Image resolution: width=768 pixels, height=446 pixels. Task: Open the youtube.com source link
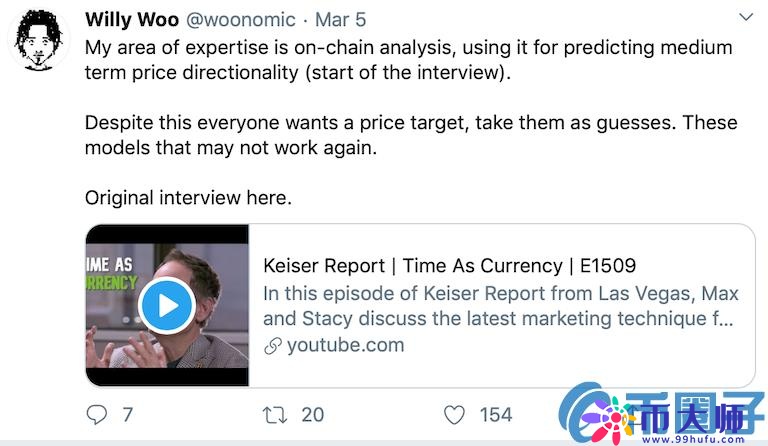point(345,346)
